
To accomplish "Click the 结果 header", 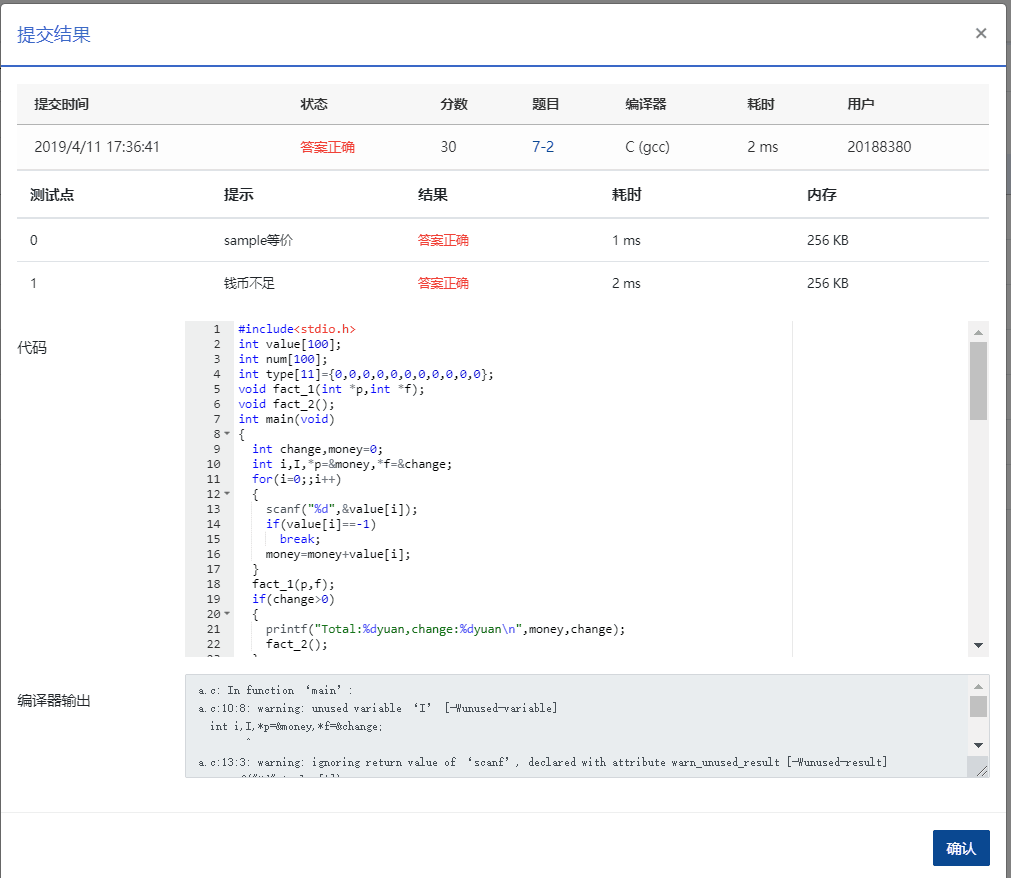I will click(433, 195).
